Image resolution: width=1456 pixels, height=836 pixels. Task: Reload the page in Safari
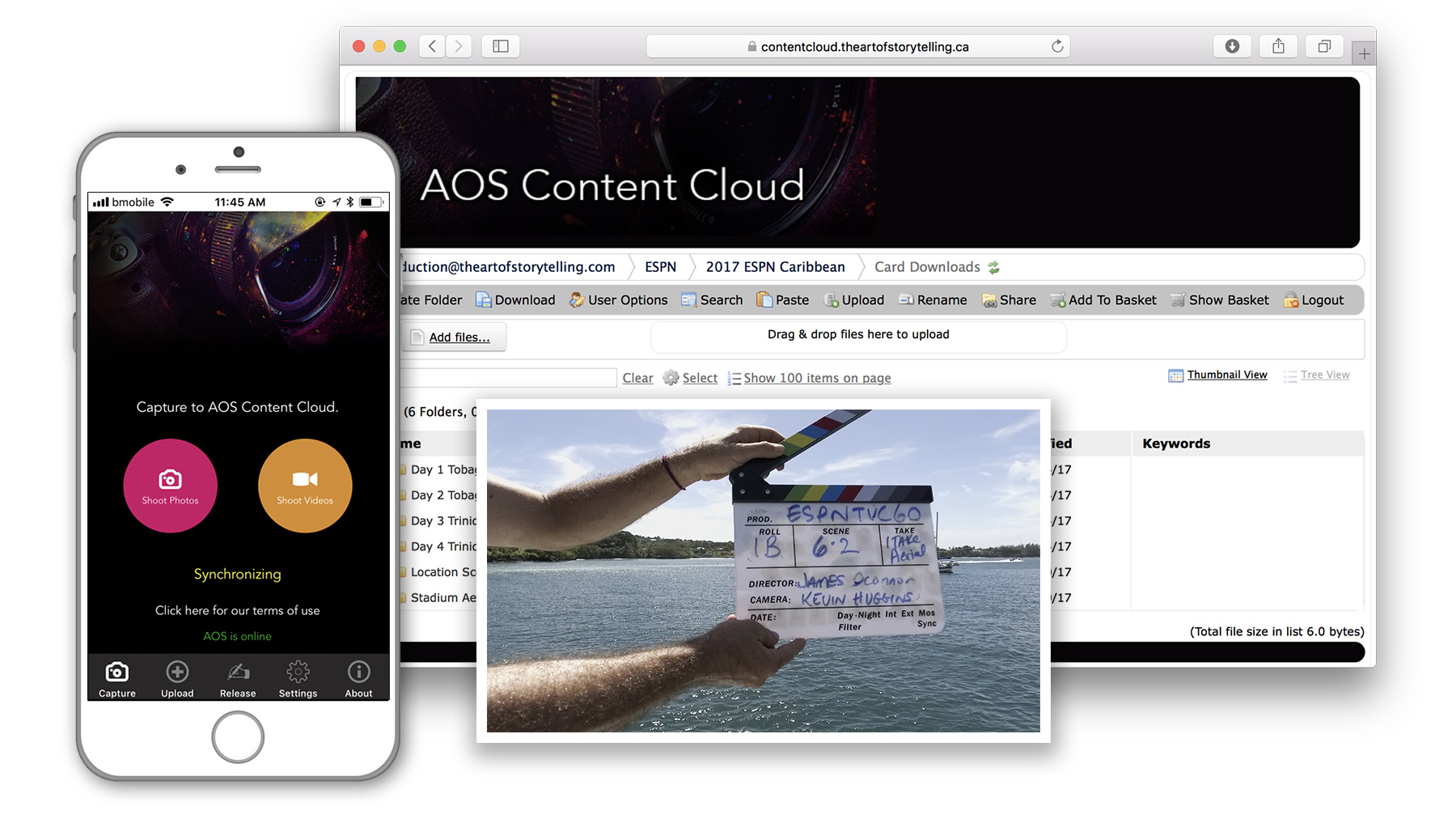1057,46
